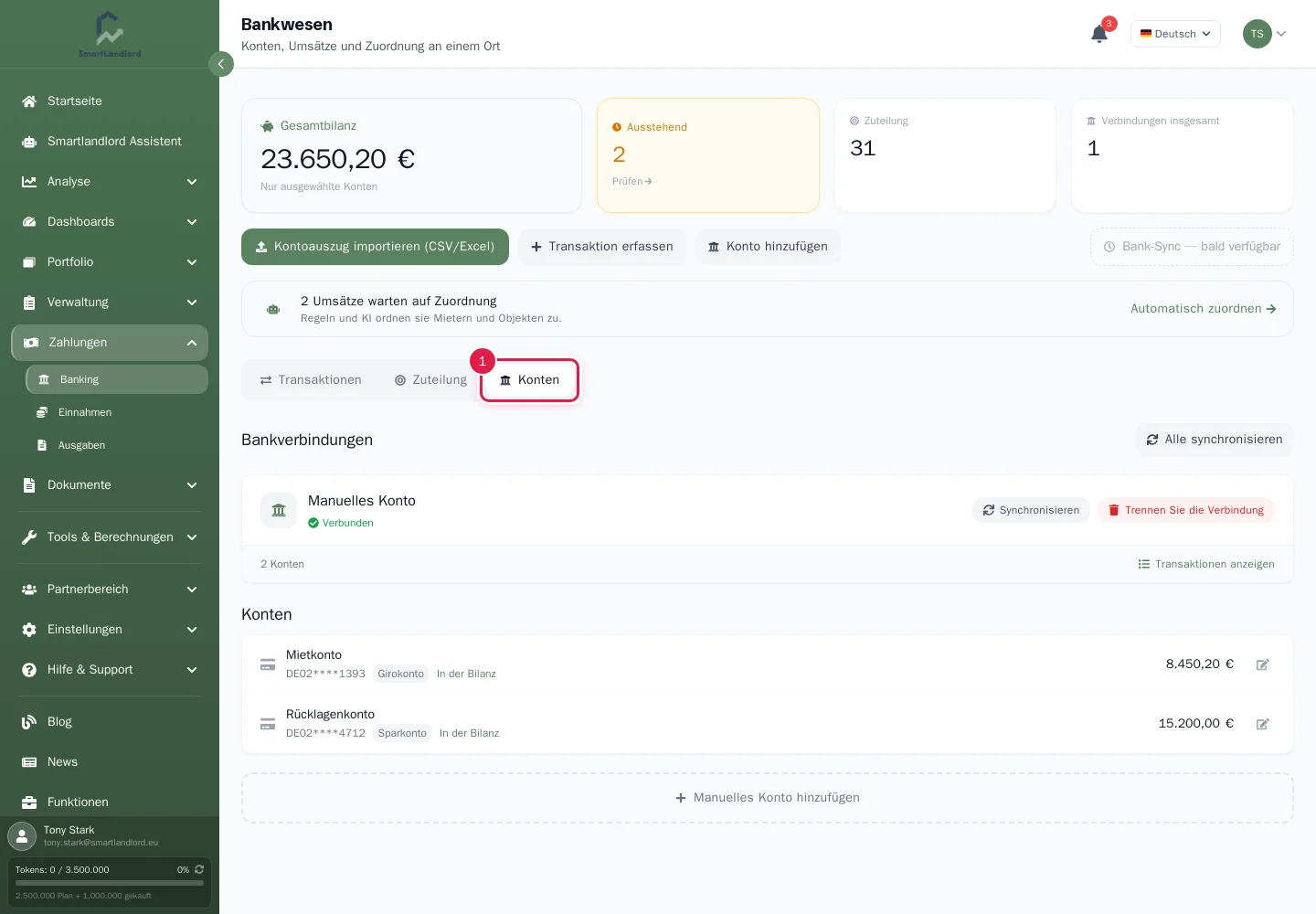Screen dimensions: 1316x914
Task: Edit the Rücklagenkonto account
Action: pyautogui.click(x=1263, y=724)
